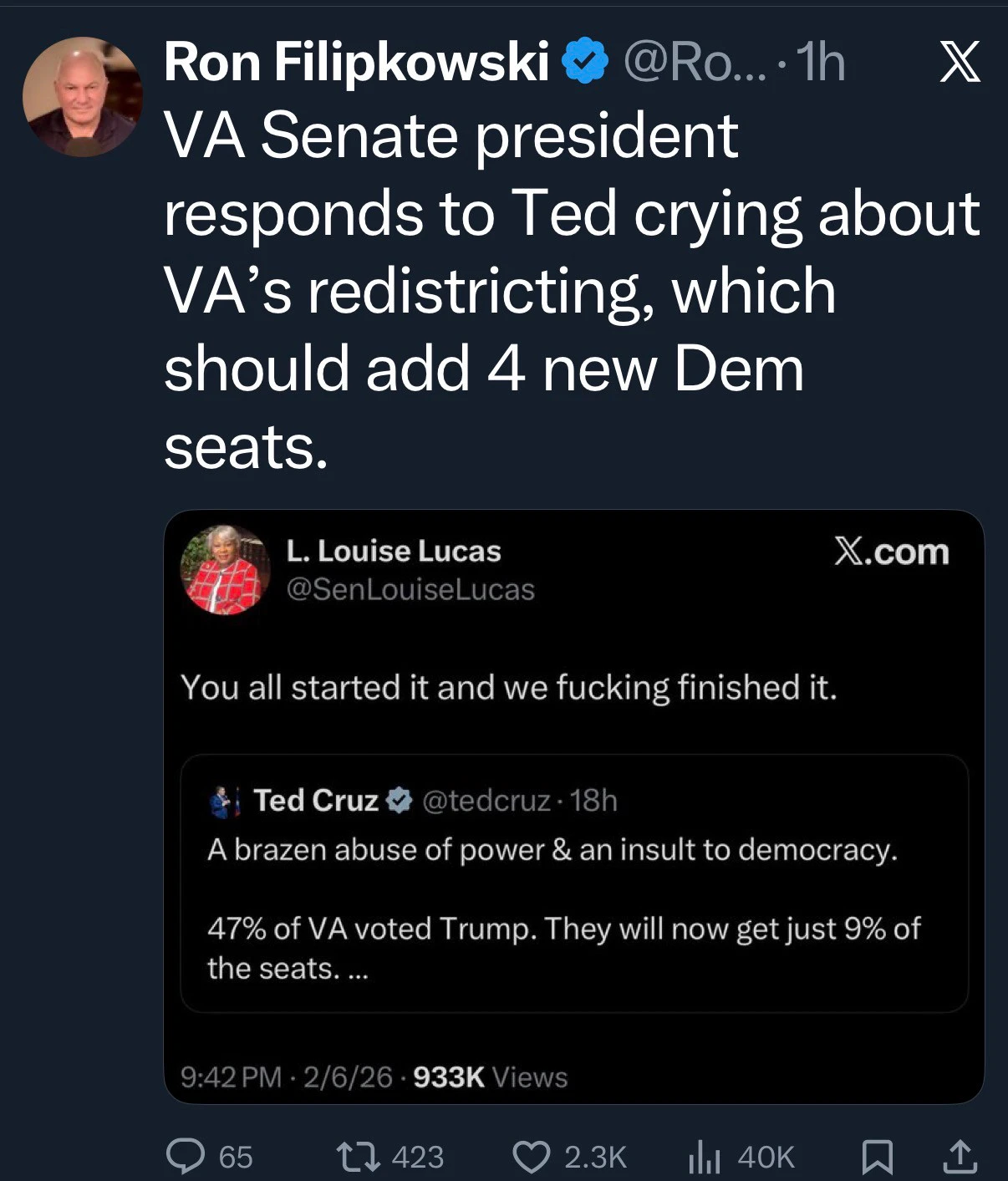Screen dimensions: 1008x1181
Task: Click Ted Cruz's verified checkmark badge
Action: tap(401, 800)
